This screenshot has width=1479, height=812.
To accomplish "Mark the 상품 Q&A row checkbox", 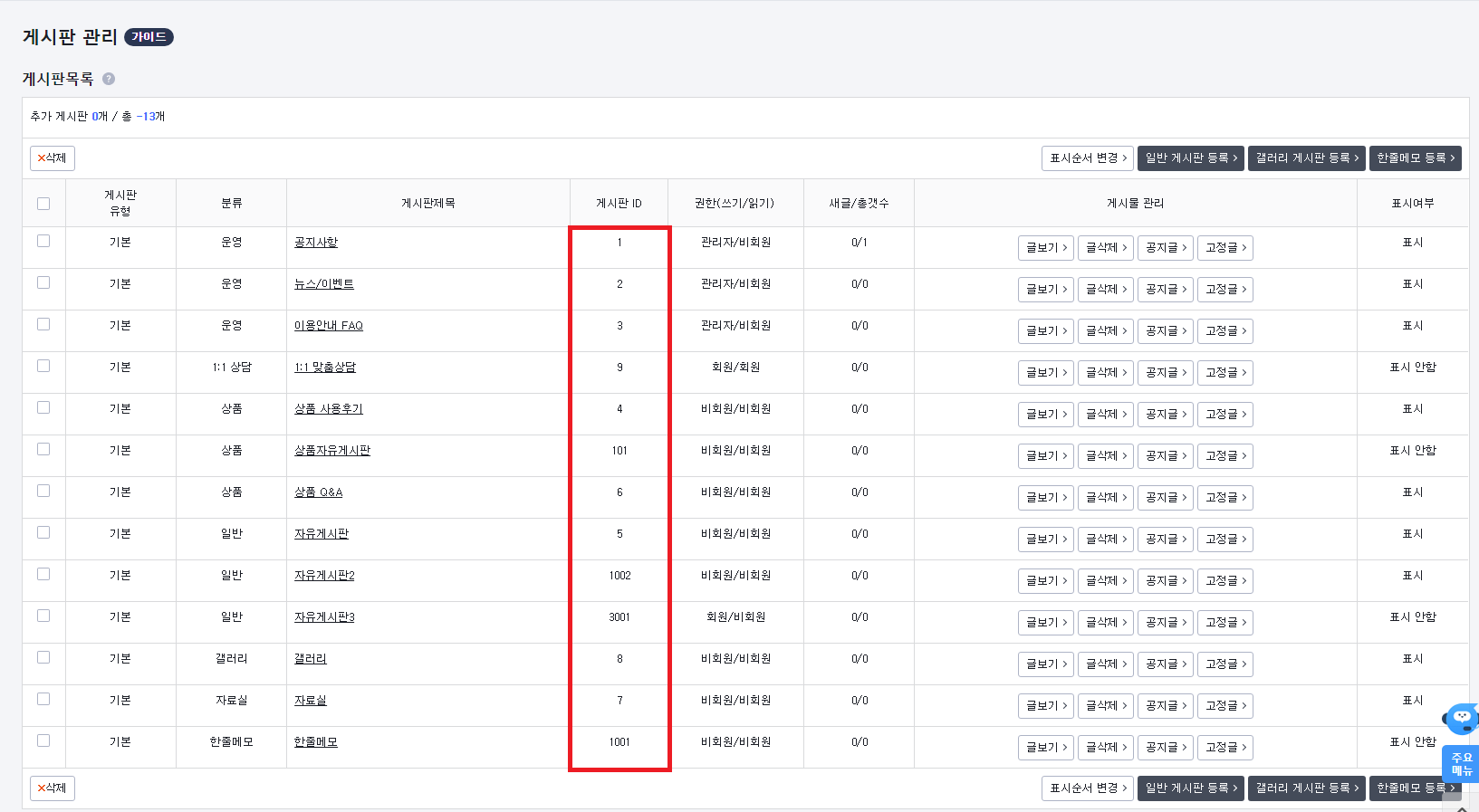I will coord(43,491).
